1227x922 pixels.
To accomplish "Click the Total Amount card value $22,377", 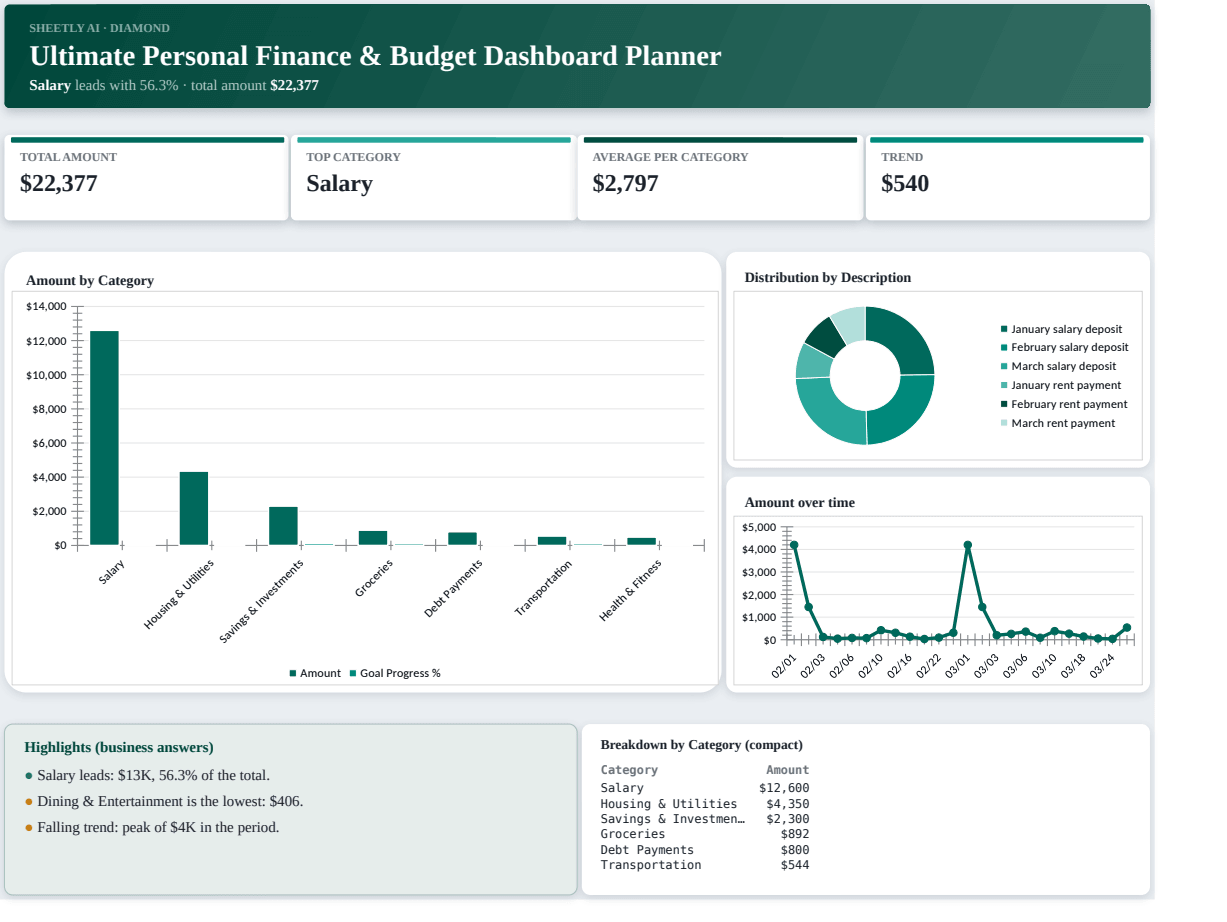I will pos(59,184).
